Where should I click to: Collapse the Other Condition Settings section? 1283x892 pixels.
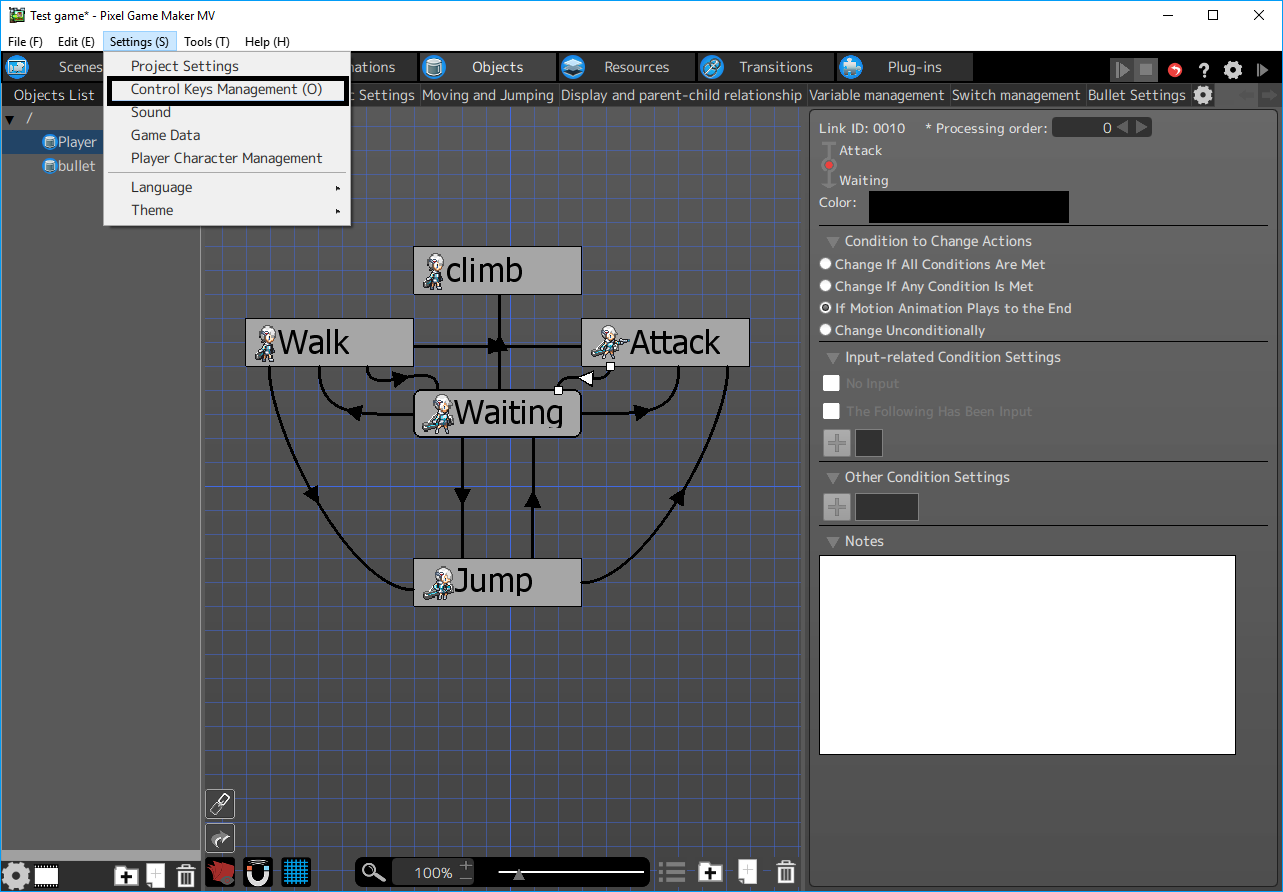pyautogui.click(x=832, y=478)
